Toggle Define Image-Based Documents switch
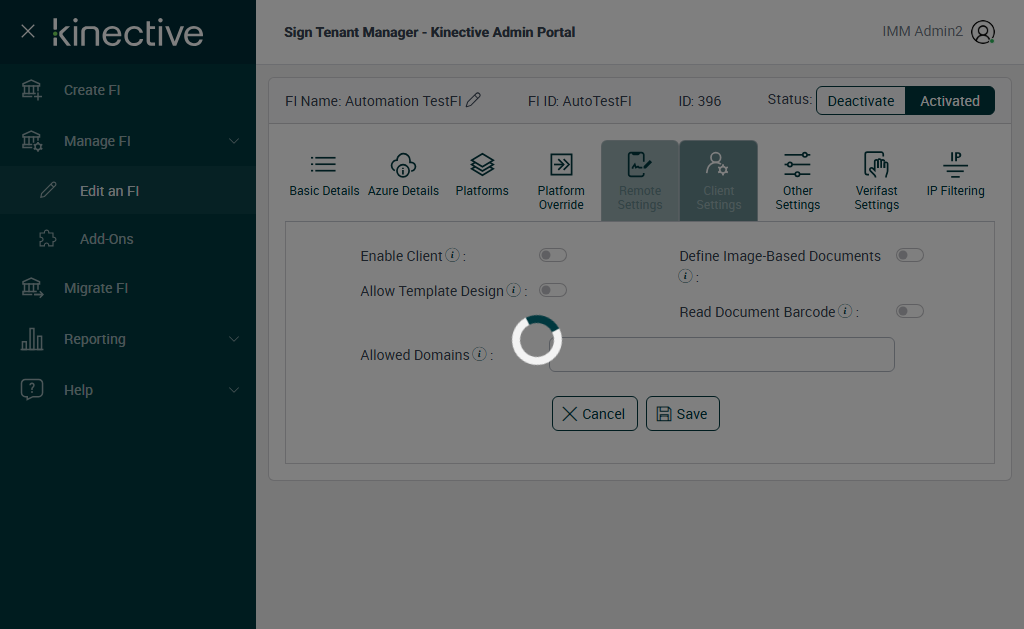This screenshot has height=629, width=1024. point(910,255)
